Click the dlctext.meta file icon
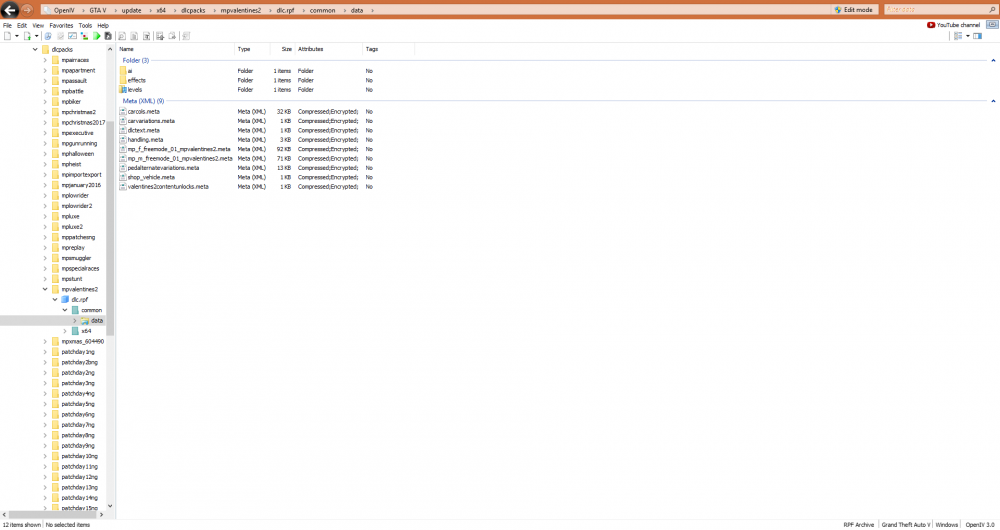This screenshot has width=1000, height=530. [123, 130]
